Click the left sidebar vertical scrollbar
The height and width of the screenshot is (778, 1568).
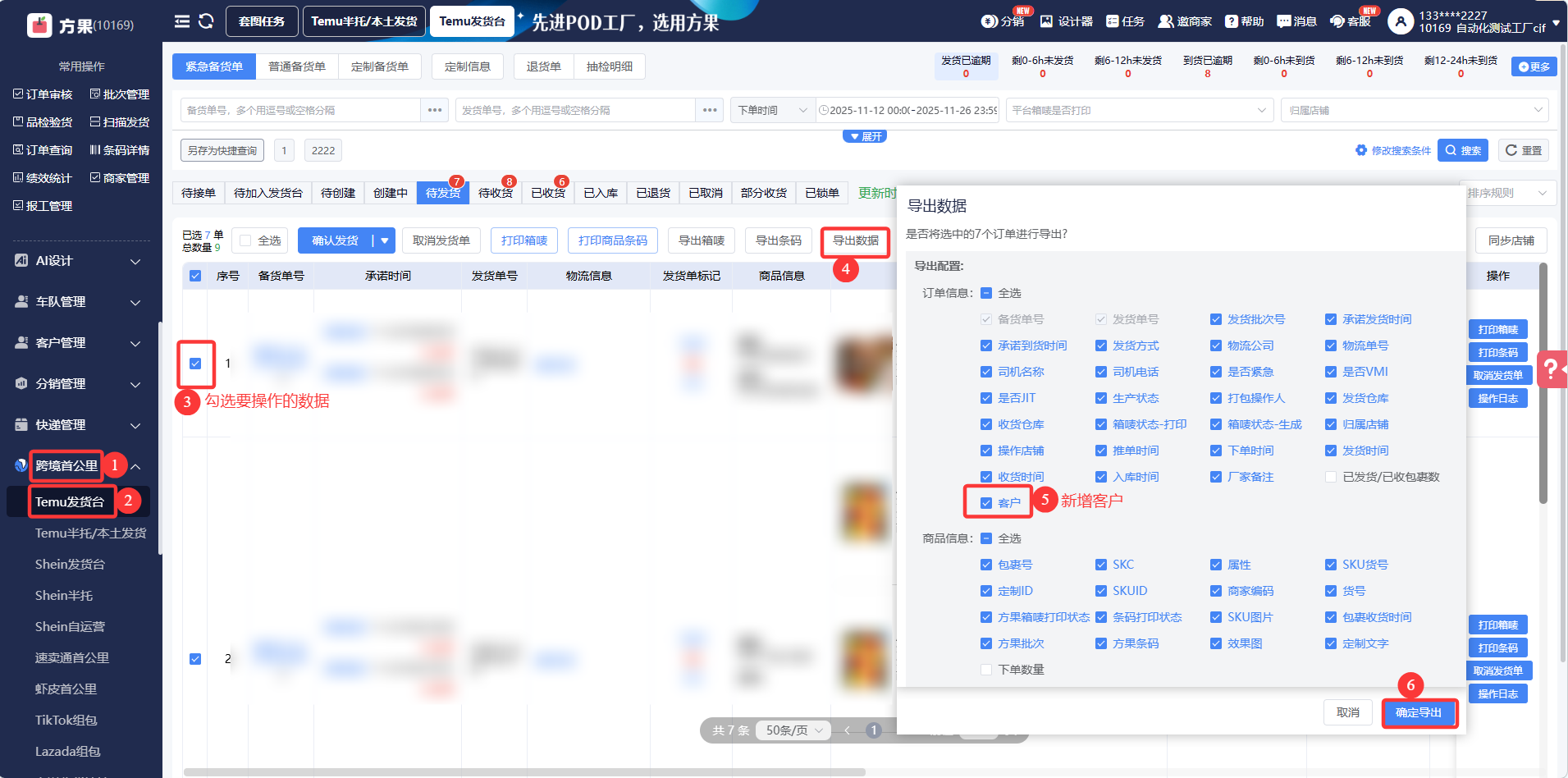[x=160, y=437]
